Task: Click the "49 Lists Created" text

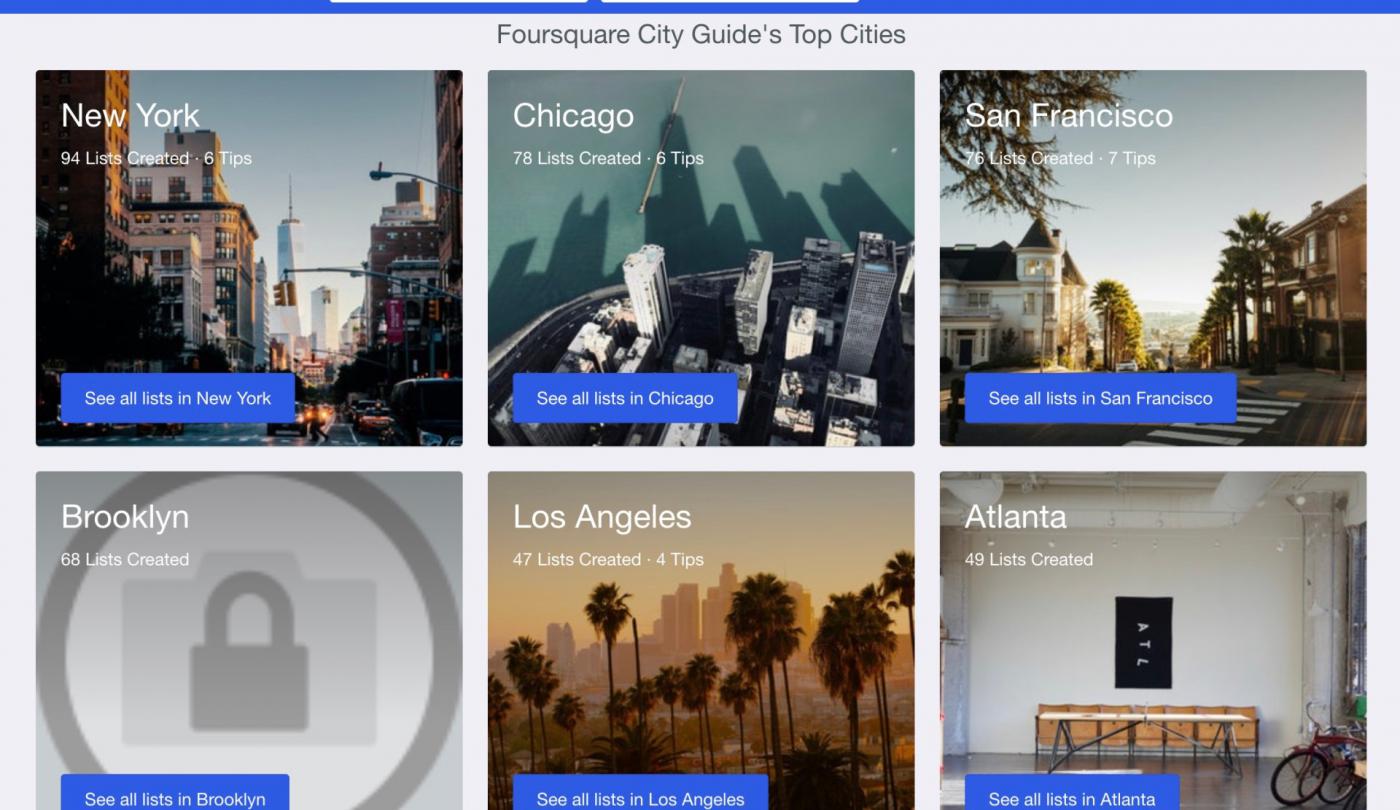Action: (1029, 559)
